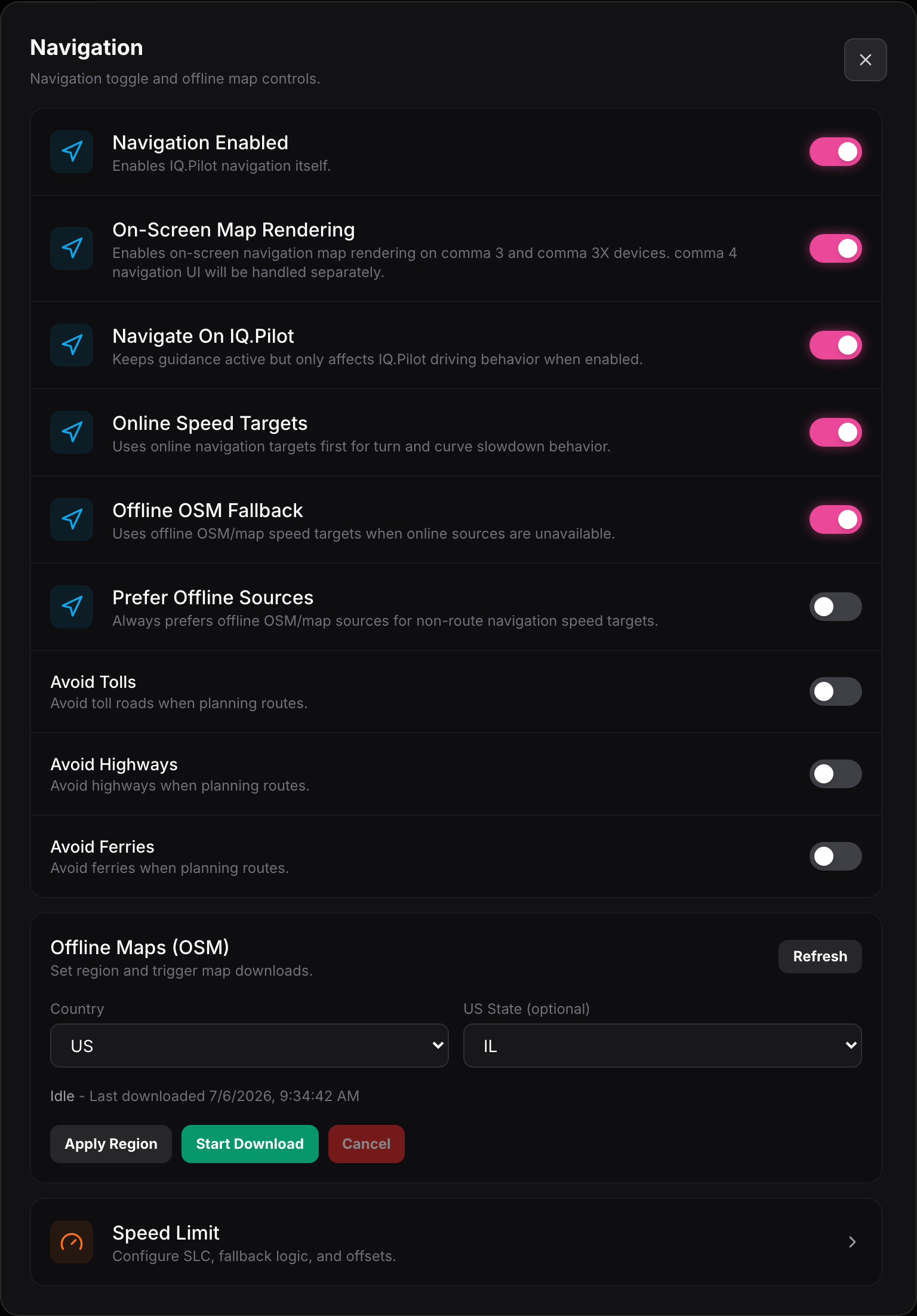917x1316 pixels.
Task: Click the Apply Region button
Action: [111, 1144]
